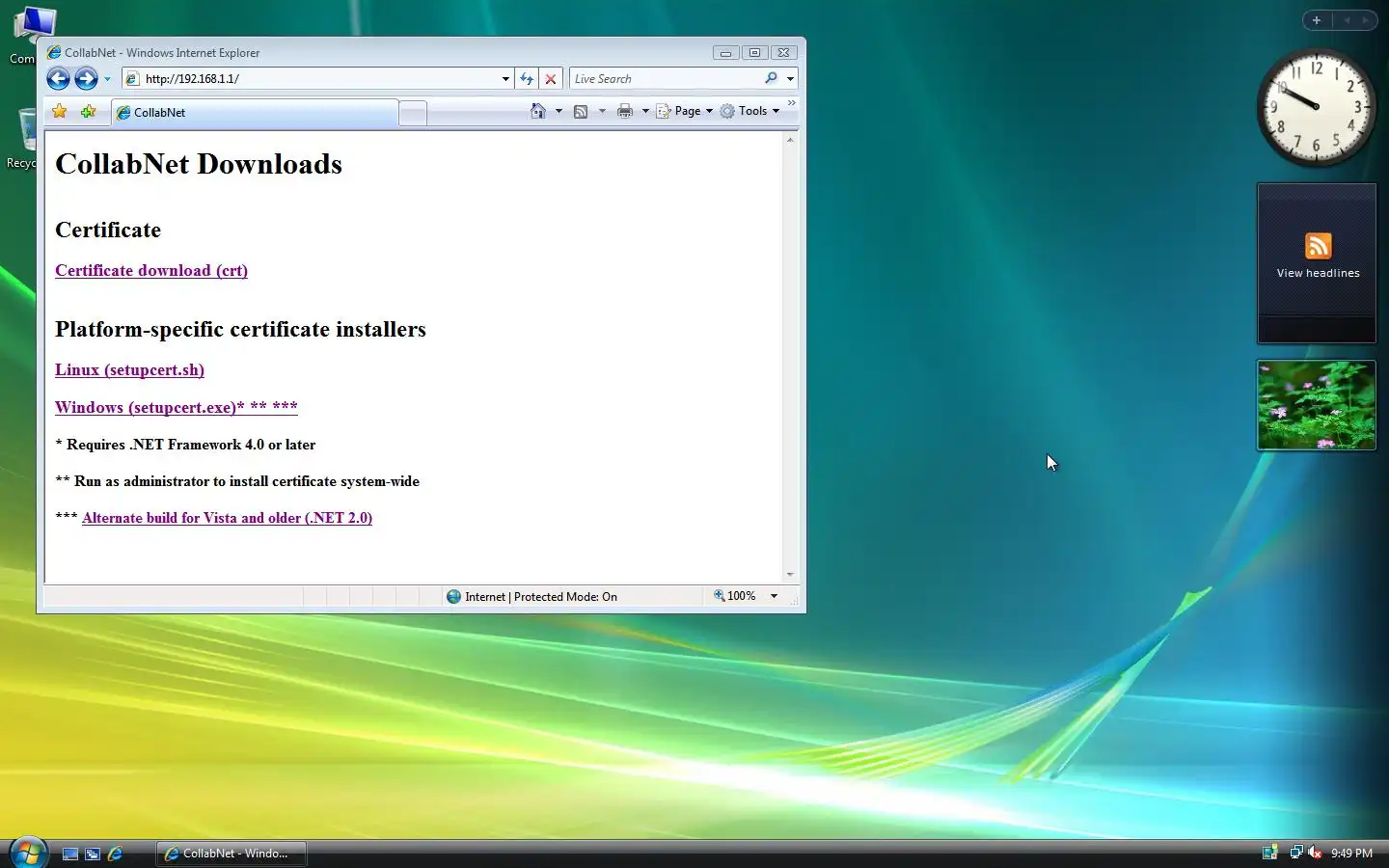Expand the Print options dropdown arrow

click(645, 111)
